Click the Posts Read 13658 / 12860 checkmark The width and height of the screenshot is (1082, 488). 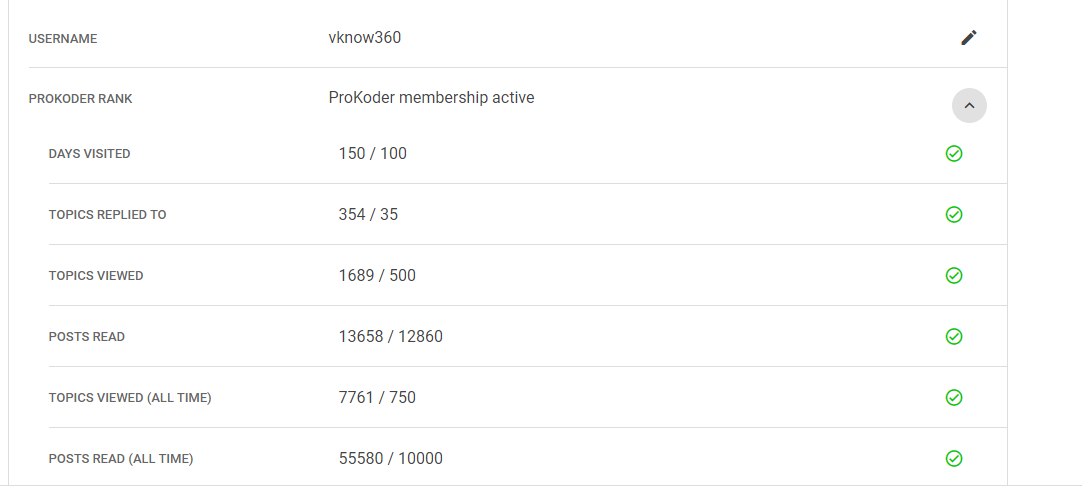954,336
